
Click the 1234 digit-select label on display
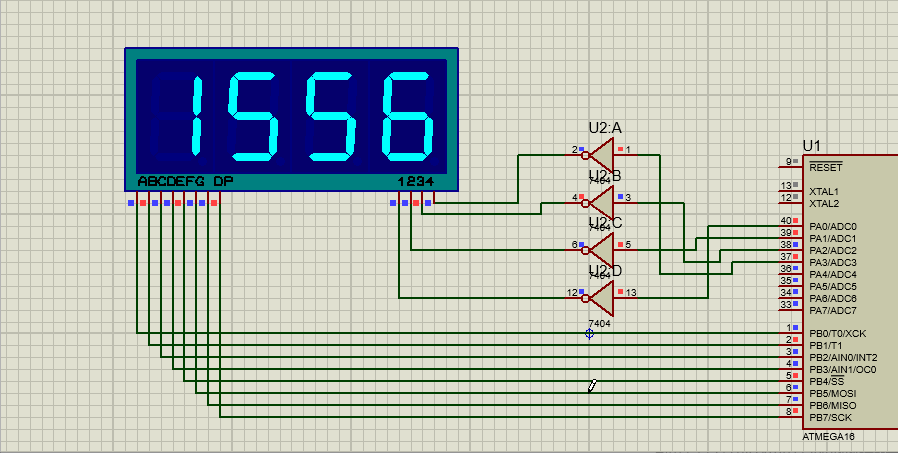pos(415,182)
